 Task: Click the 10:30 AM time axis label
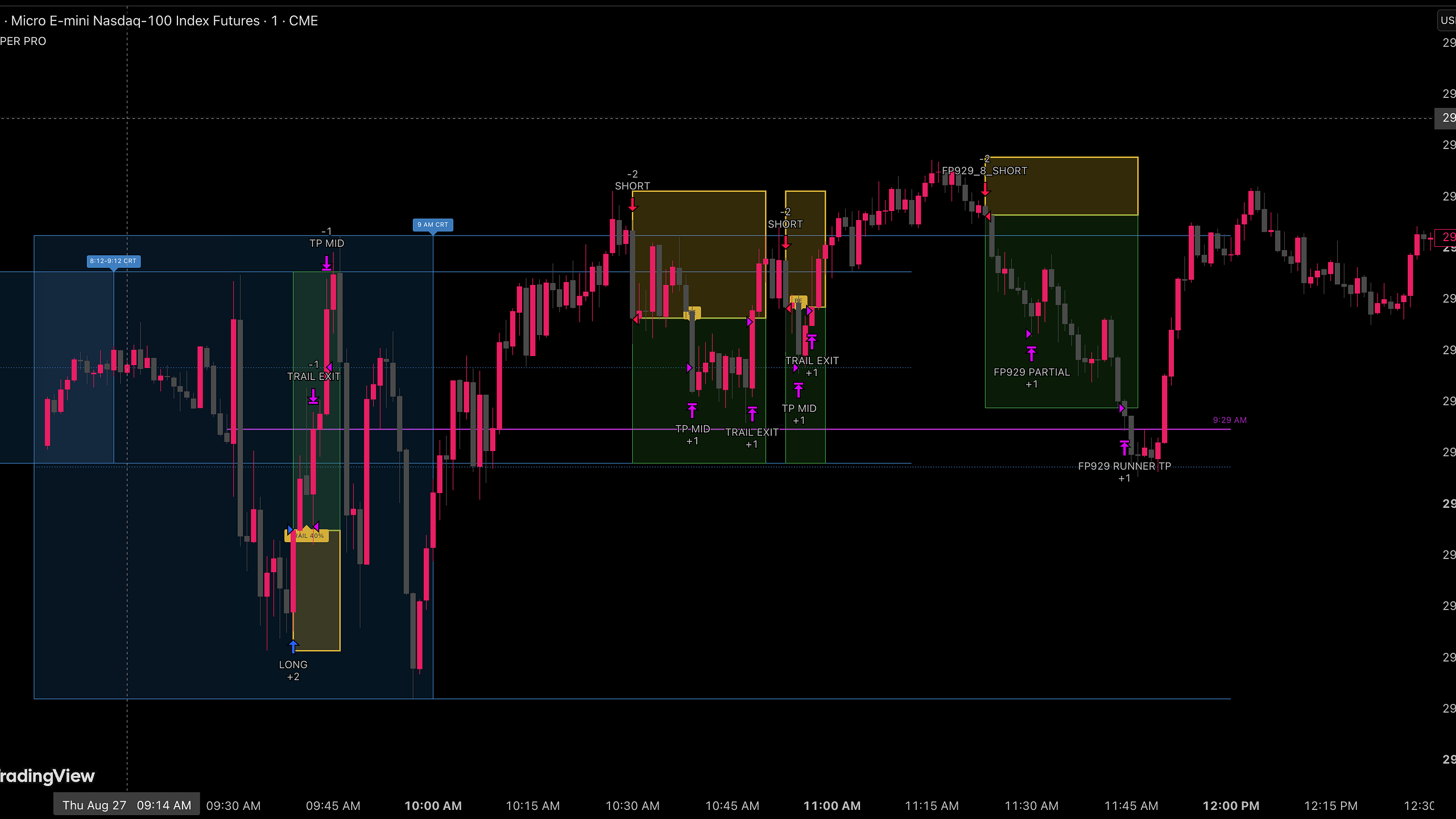pos(632,806)
